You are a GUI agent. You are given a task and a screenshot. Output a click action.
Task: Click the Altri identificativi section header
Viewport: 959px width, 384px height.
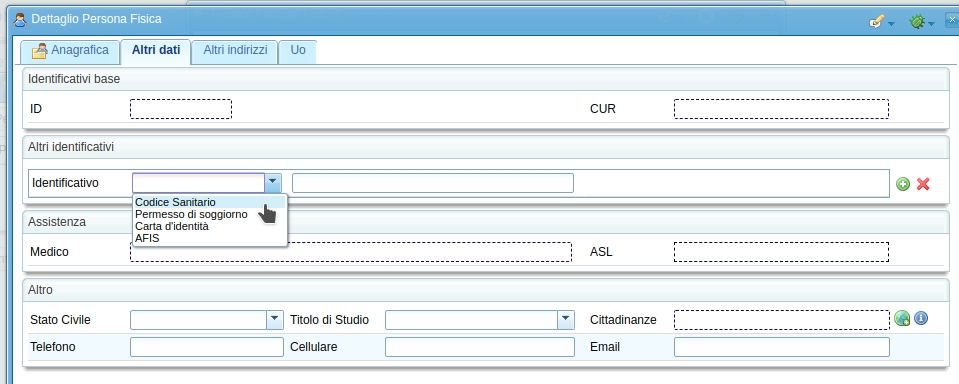[x=486, y=147]
